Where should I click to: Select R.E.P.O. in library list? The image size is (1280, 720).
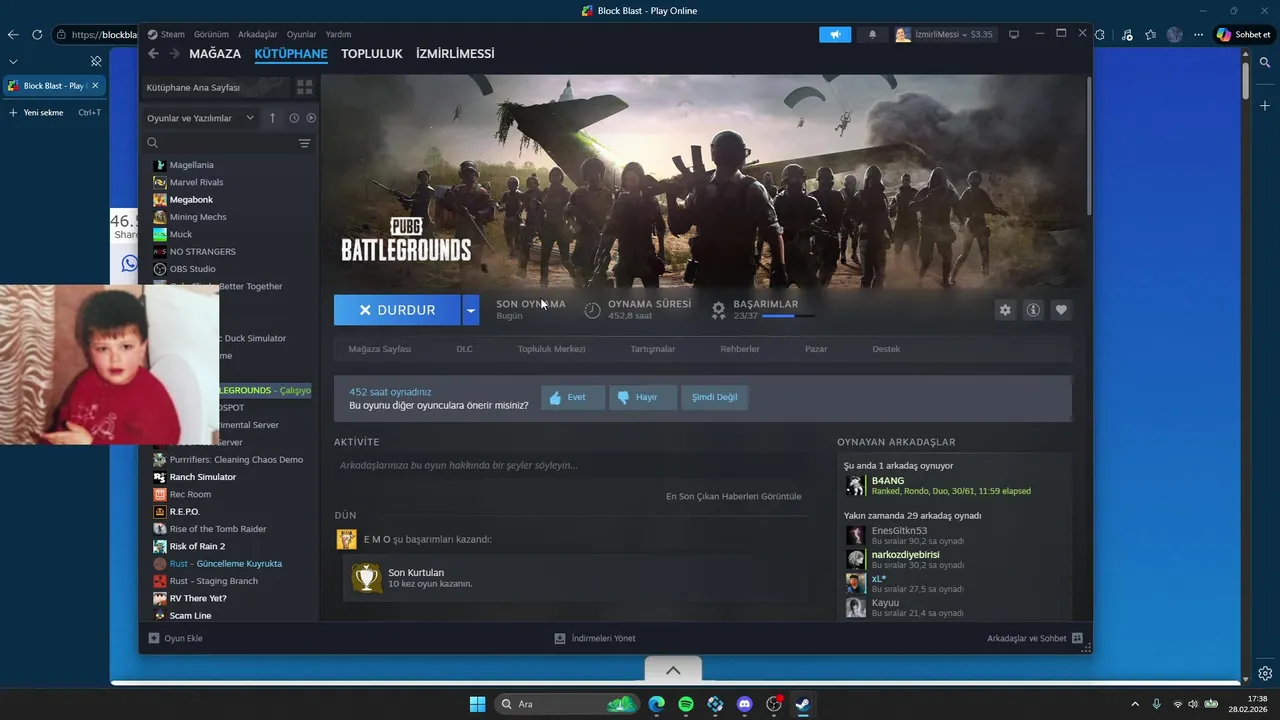point(184,512)
